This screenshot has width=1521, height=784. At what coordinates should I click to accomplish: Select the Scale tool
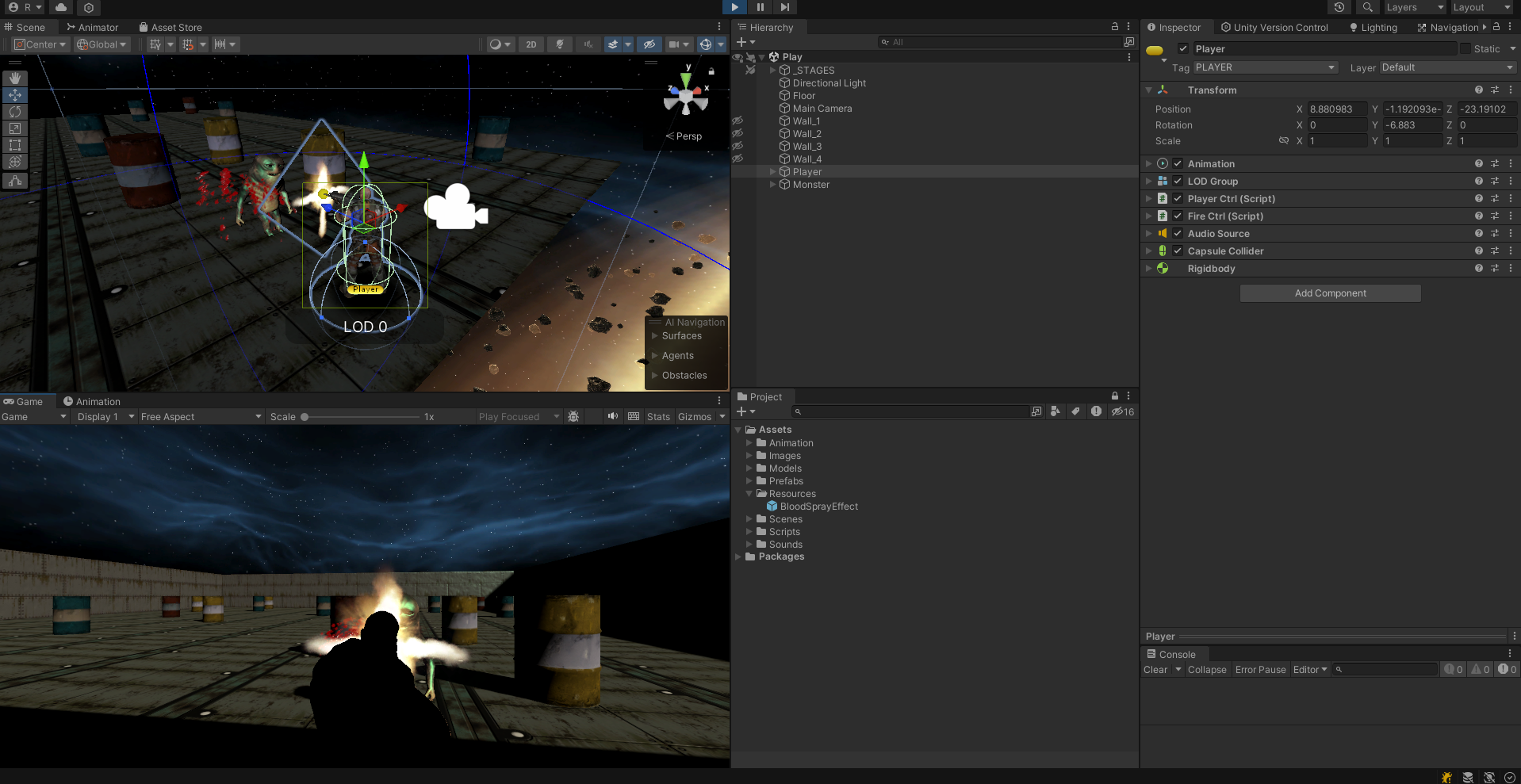pyautogui.click(x=14, y=128)
